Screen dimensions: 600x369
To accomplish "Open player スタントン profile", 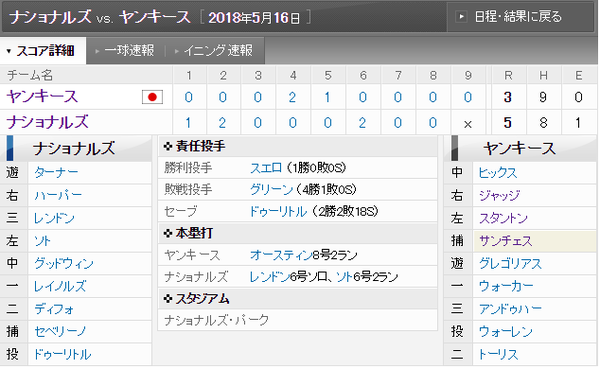I will pyautogui.click(x=503, y=218).
